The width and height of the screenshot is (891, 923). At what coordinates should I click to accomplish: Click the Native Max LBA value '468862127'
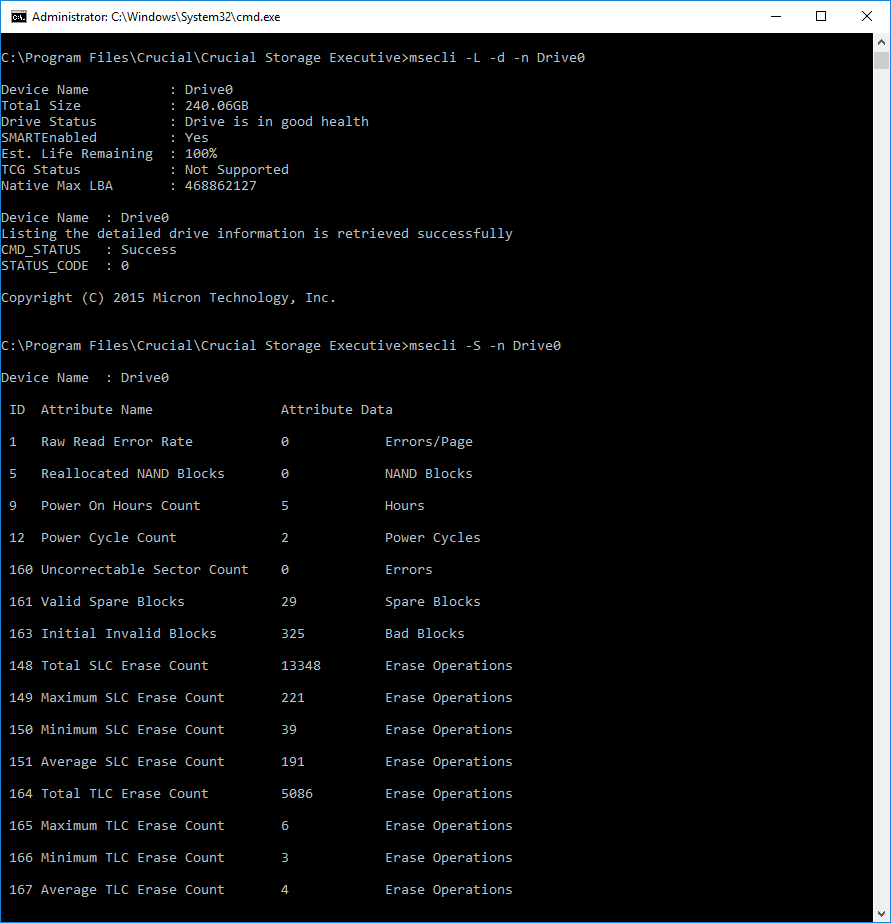coord(221,185)
